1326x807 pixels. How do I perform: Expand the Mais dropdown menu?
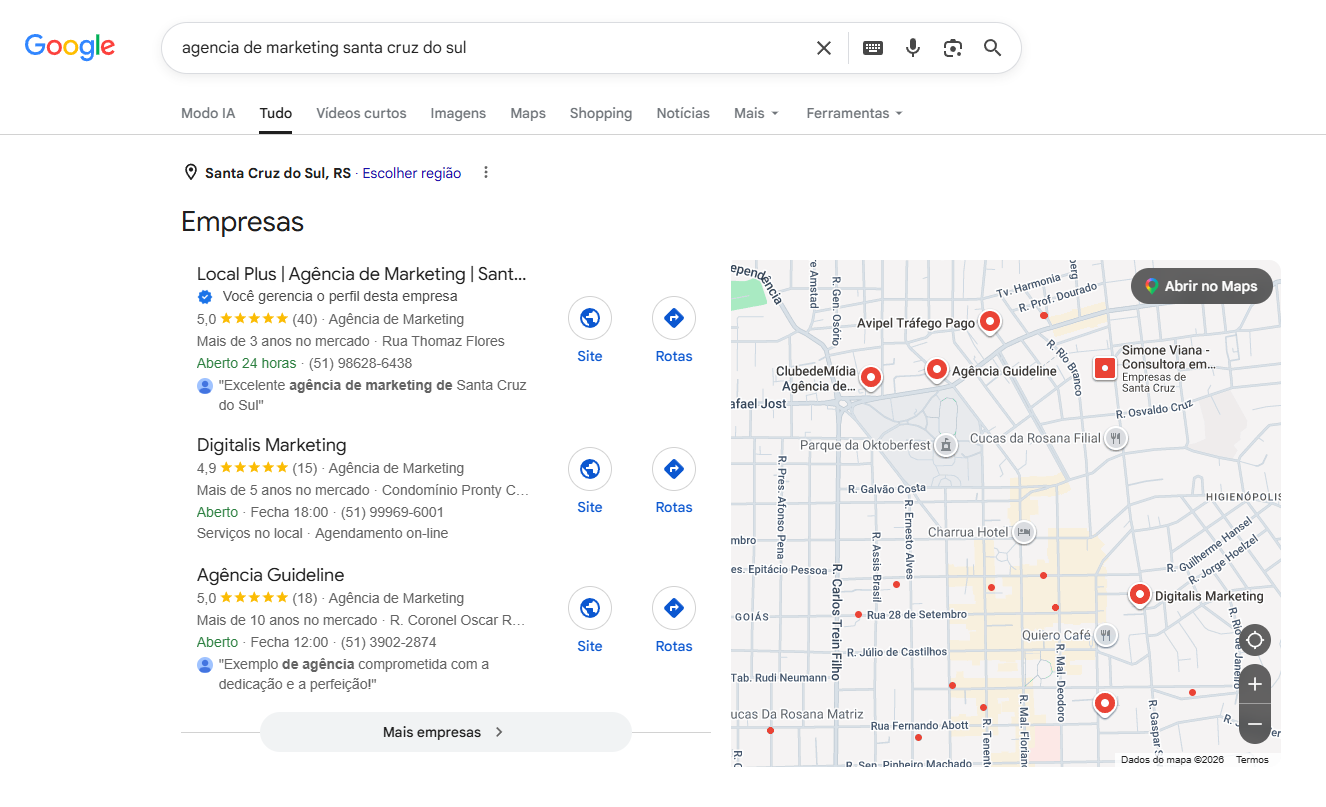[756, 113]
